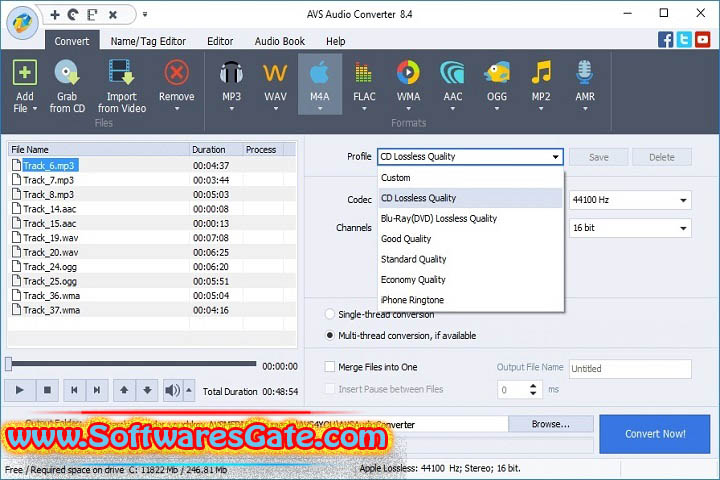Check Merge Files into One
Image resolution: width=720 pixels, height=480 pixels.
330,367
